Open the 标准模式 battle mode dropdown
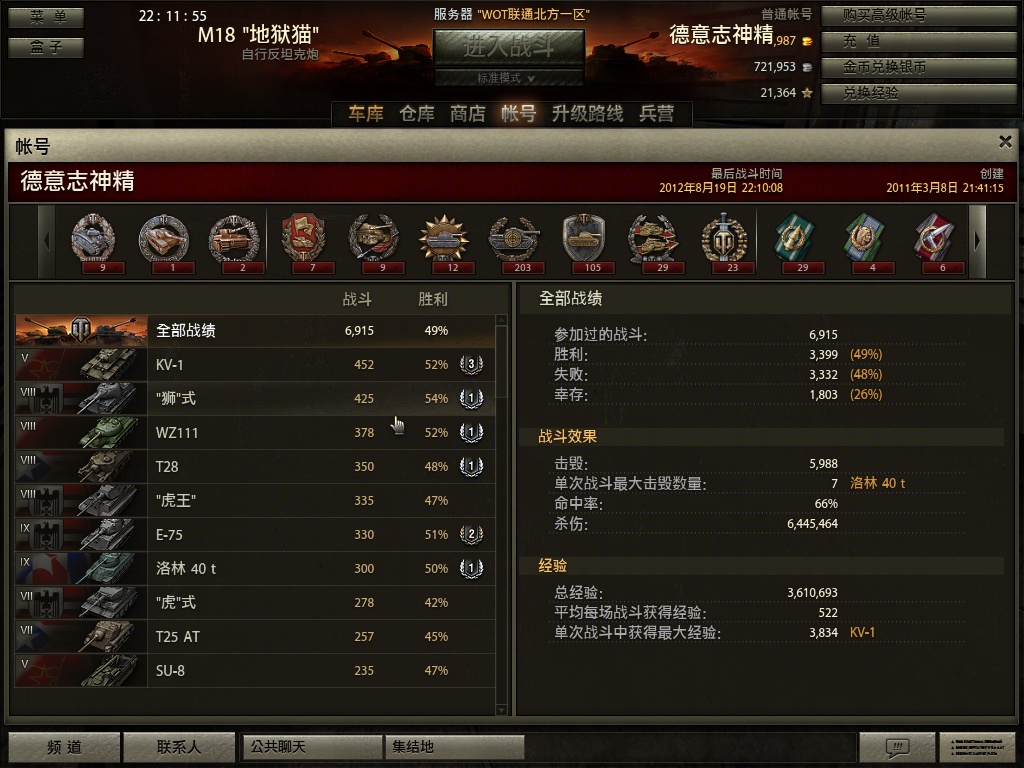Viewport: 1024px width, 768px height. [x=508, y=78]
